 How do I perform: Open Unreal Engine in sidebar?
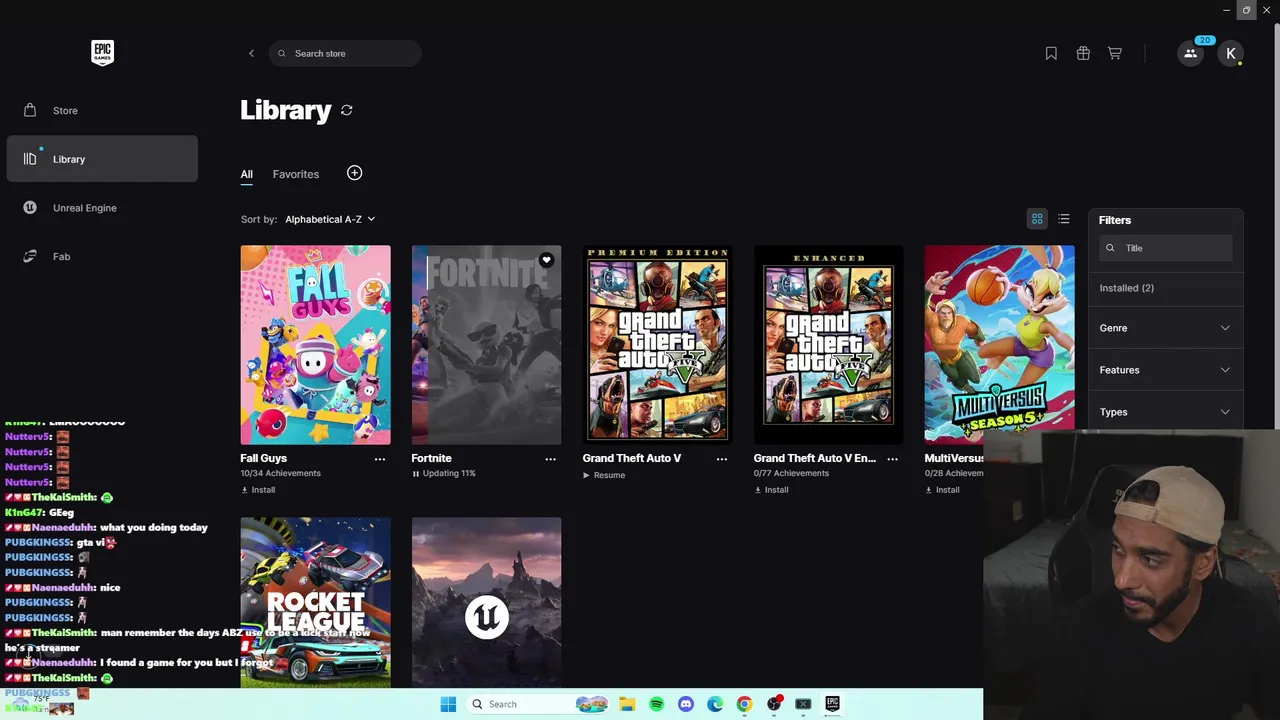102,208
